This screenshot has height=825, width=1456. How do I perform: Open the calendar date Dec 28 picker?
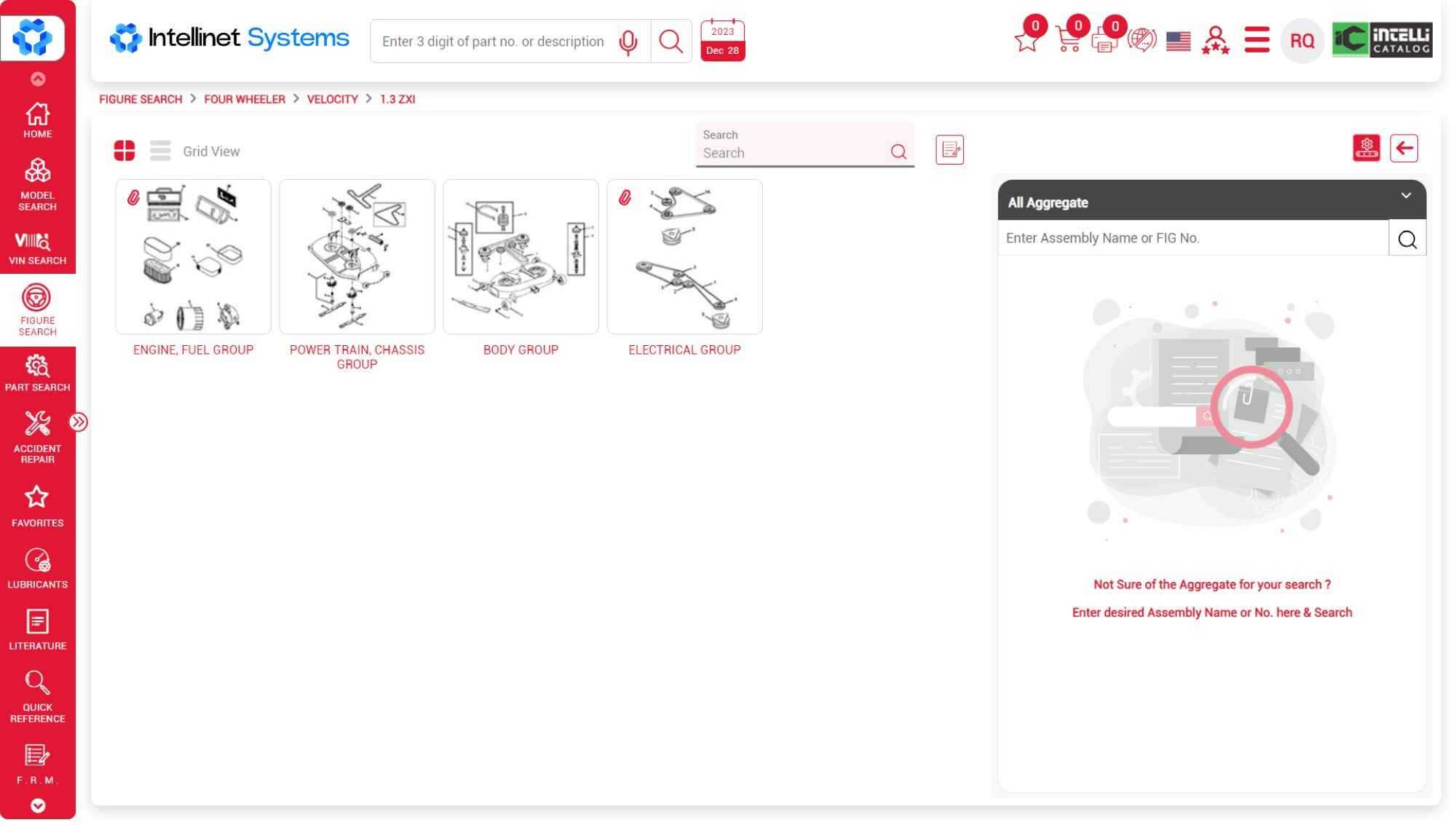click(722, 41)
